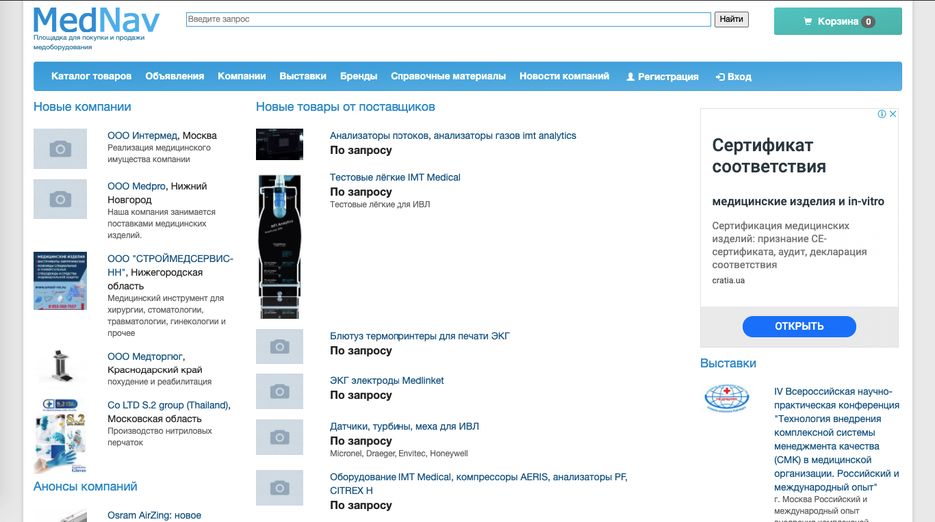This screenshot has width=935, height=522.
Task: Click the Найти search button
Action: coord(731,19)
